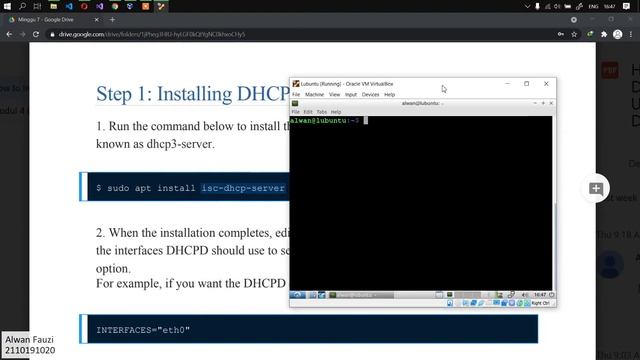Minimize the VirtualBox window

(x=507, y=84)
